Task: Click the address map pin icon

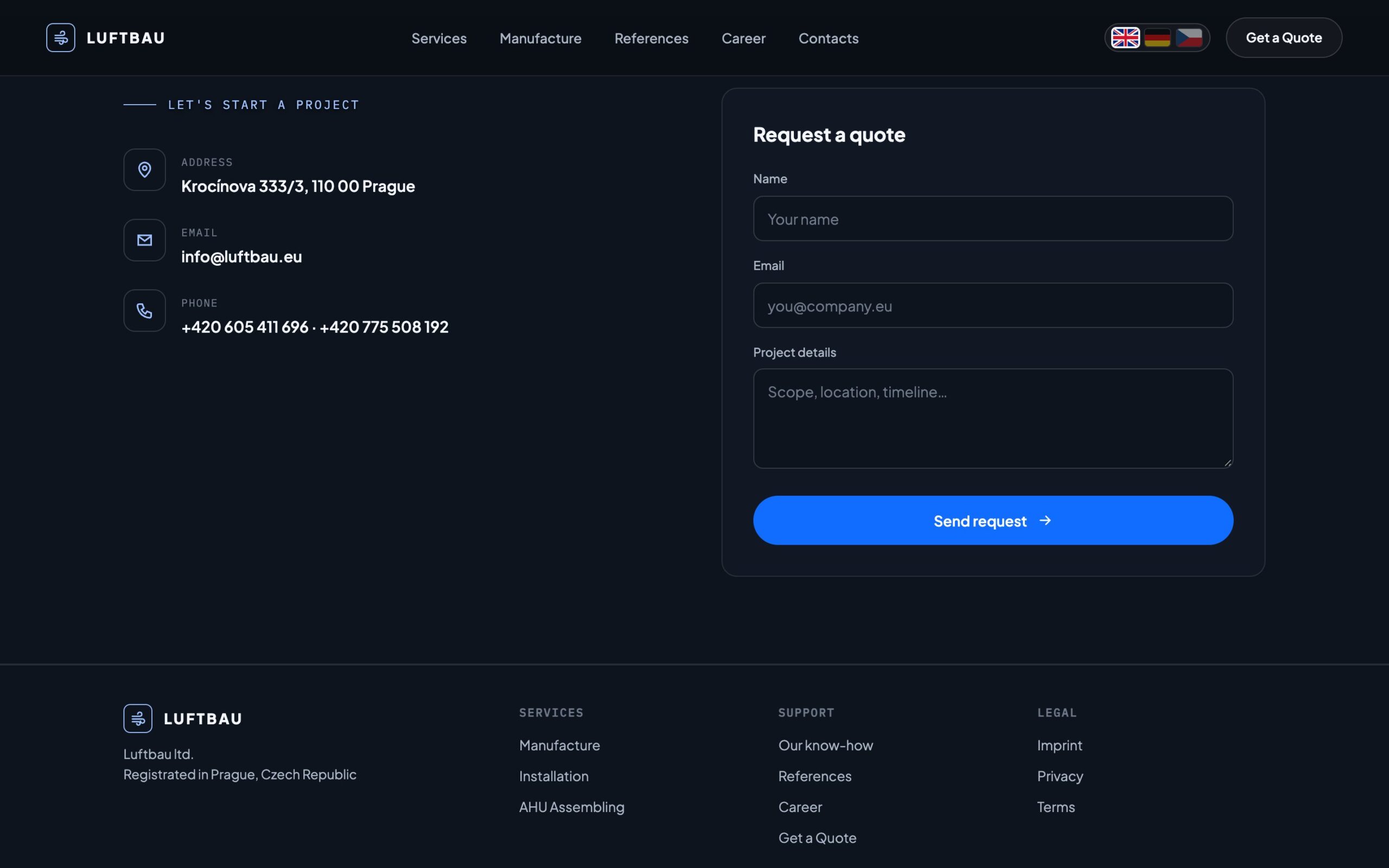Action: tap(145, 170)
